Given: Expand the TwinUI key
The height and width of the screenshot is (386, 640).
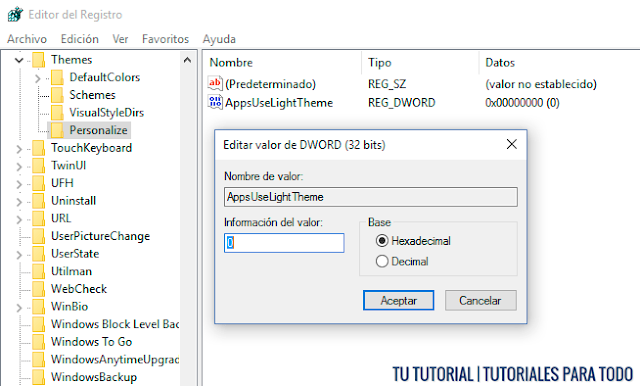Looking at the screenshot, I should (x=19, y=166).
